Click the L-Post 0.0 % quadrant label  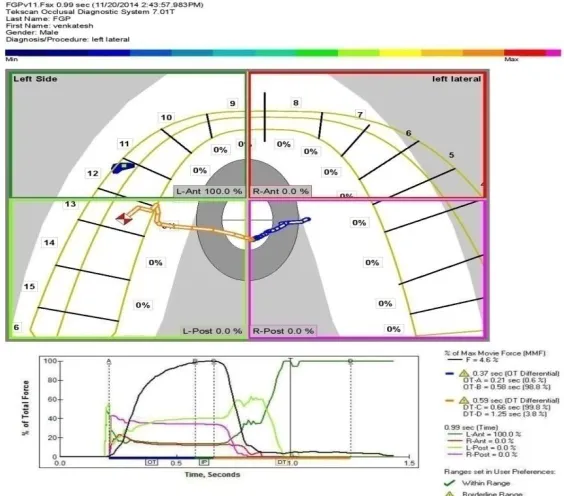212,331
